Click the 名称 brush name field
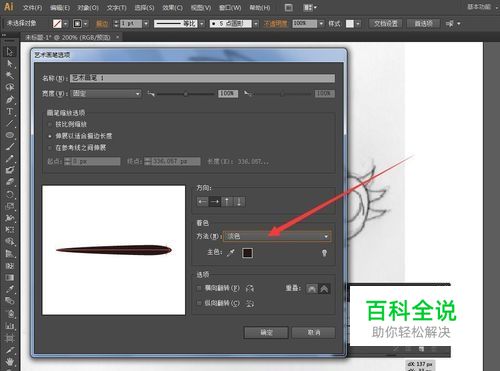This screenshot has width=500, height=371. (203, 78)
